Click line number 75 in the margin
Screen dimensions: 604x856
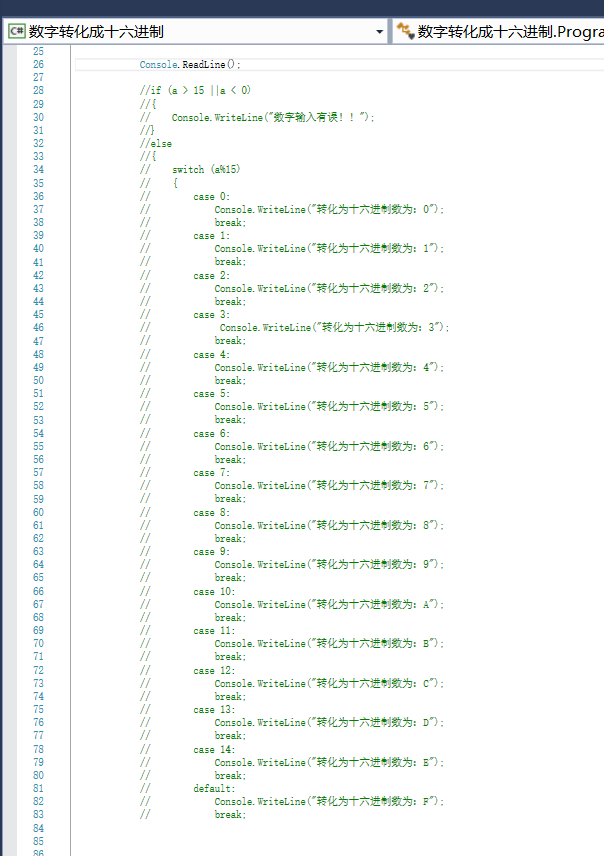pos(38,710)
